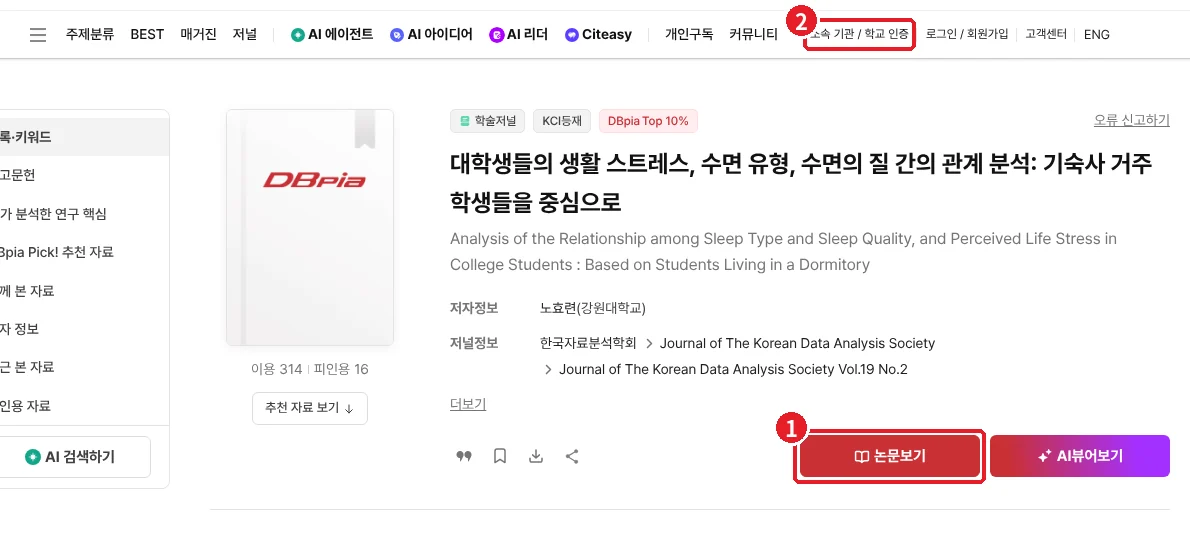Click 오류 신고하기 link
The width and height of the screenshot is (1190, 550).
[x=1132, y=120]
